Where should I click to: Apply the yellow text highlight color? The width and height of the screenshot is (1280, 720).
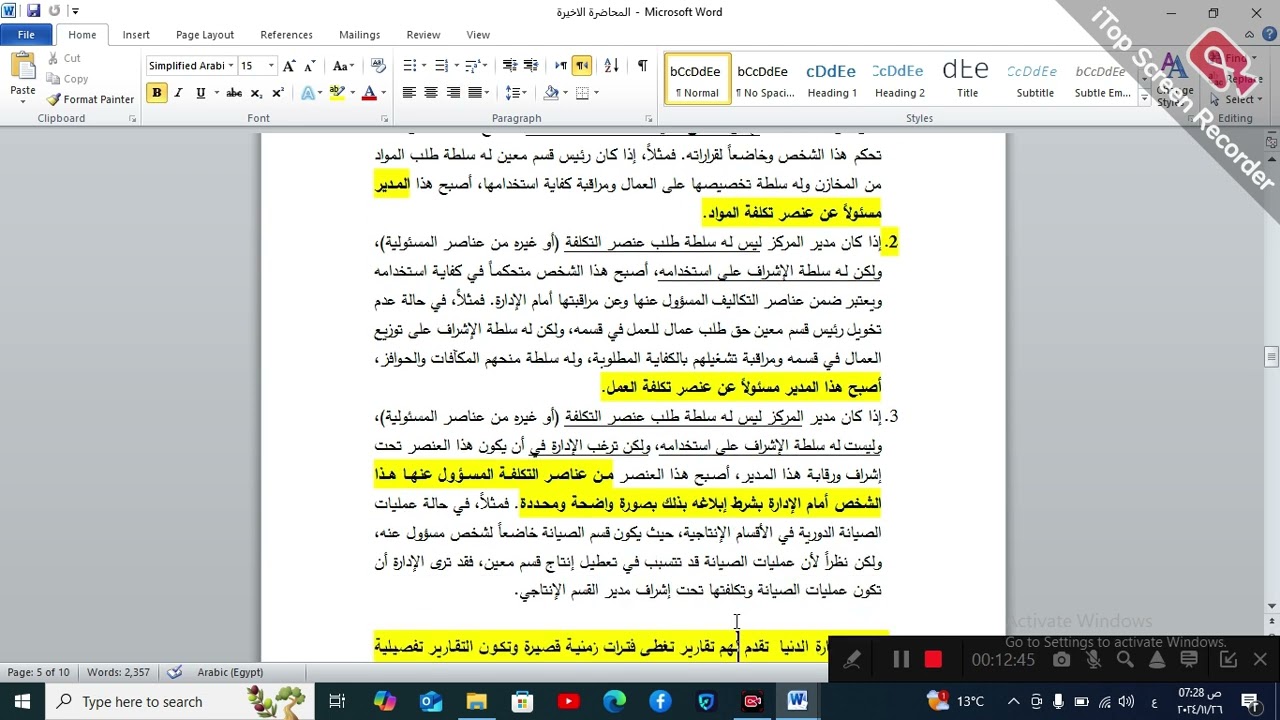338,93
